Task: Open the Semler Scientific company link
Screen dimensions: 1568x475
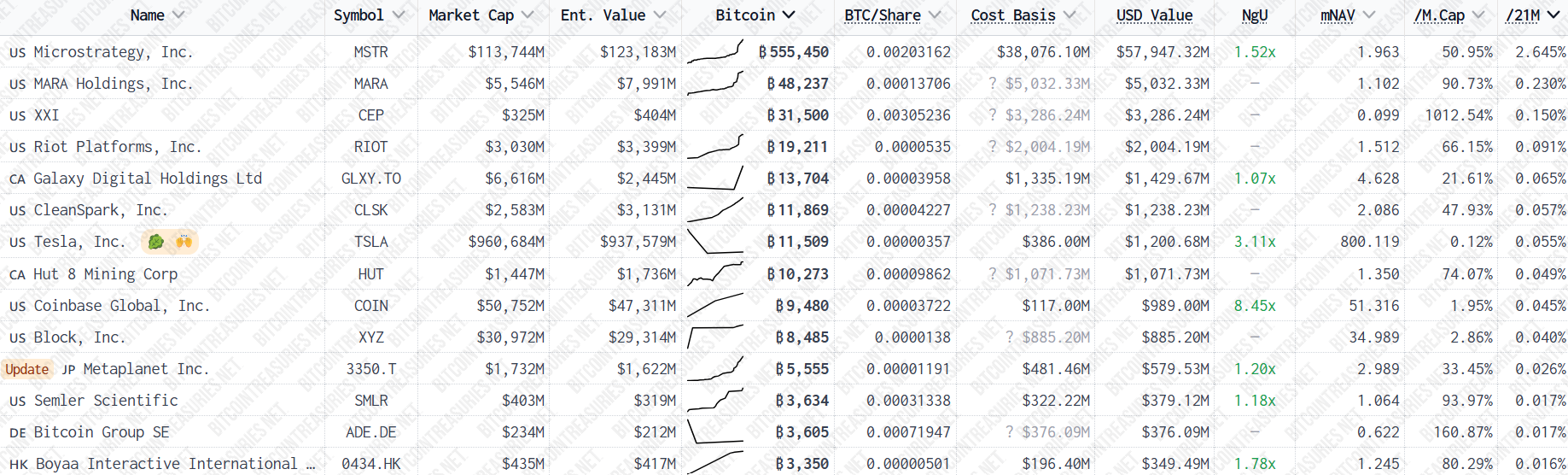Action: (106, 400)
